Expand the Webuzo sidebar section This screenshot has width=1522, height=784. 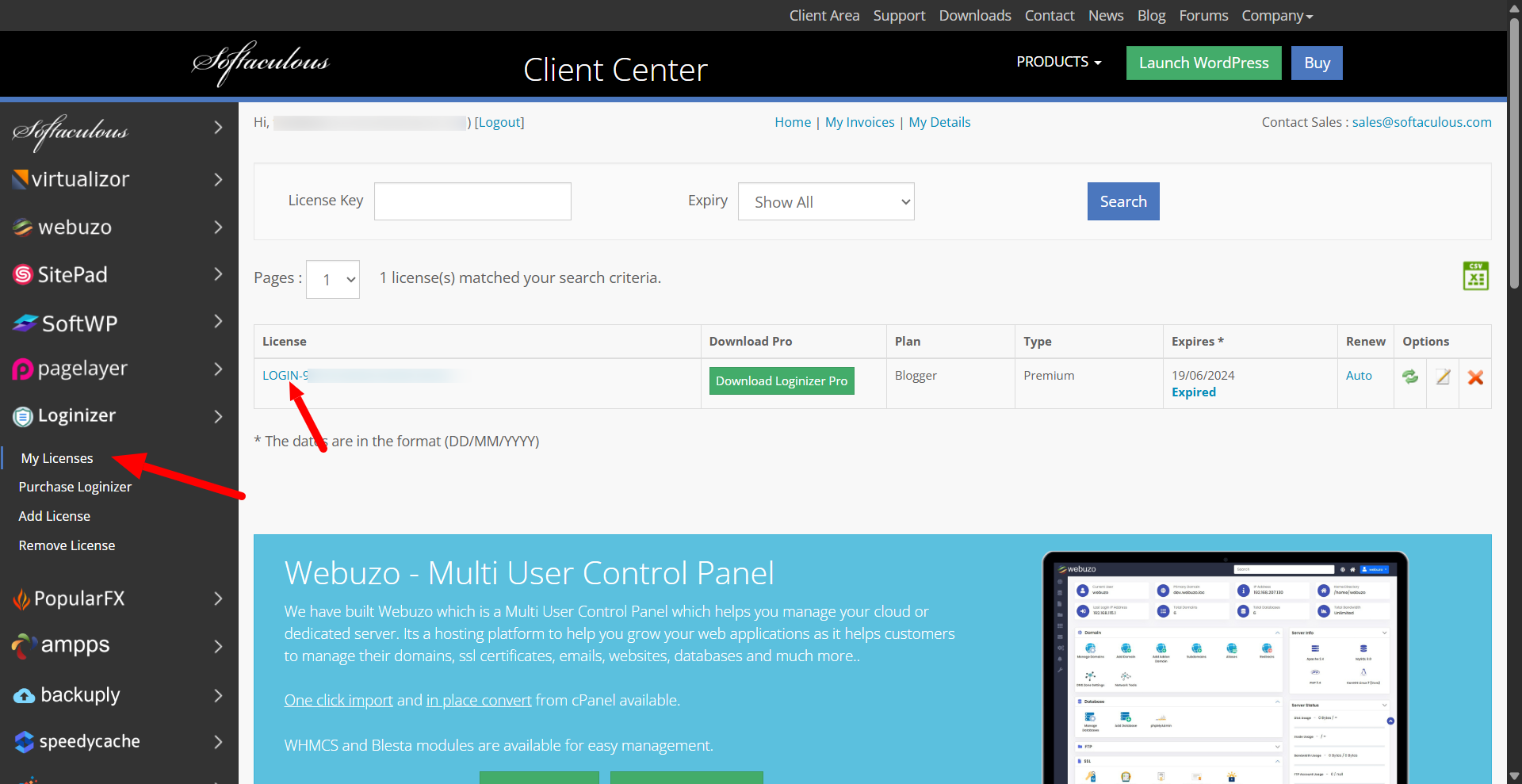[219, 228]
